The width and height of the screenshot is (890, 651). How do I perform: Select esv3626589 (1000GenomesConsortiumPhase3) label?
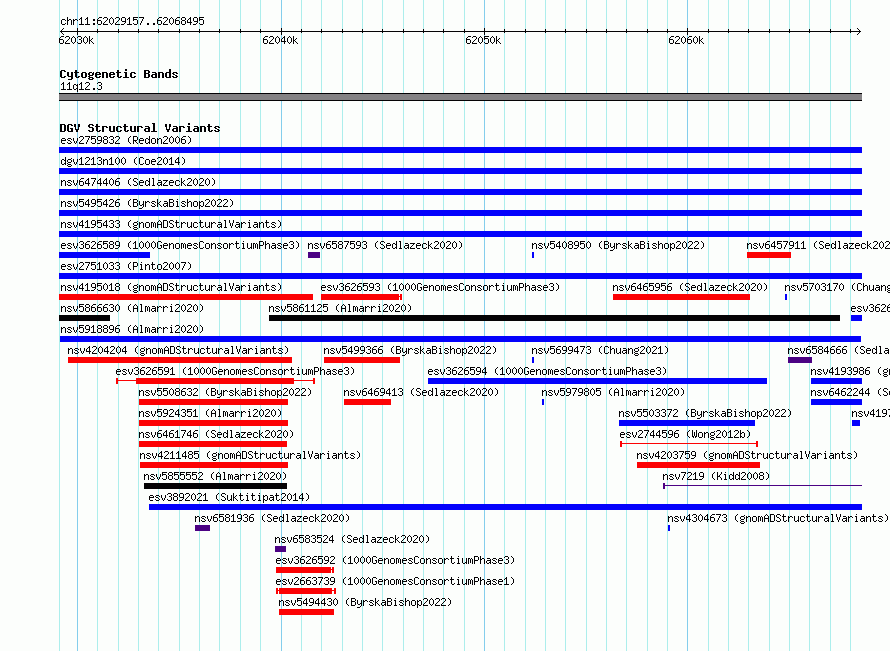click(180, 245)
